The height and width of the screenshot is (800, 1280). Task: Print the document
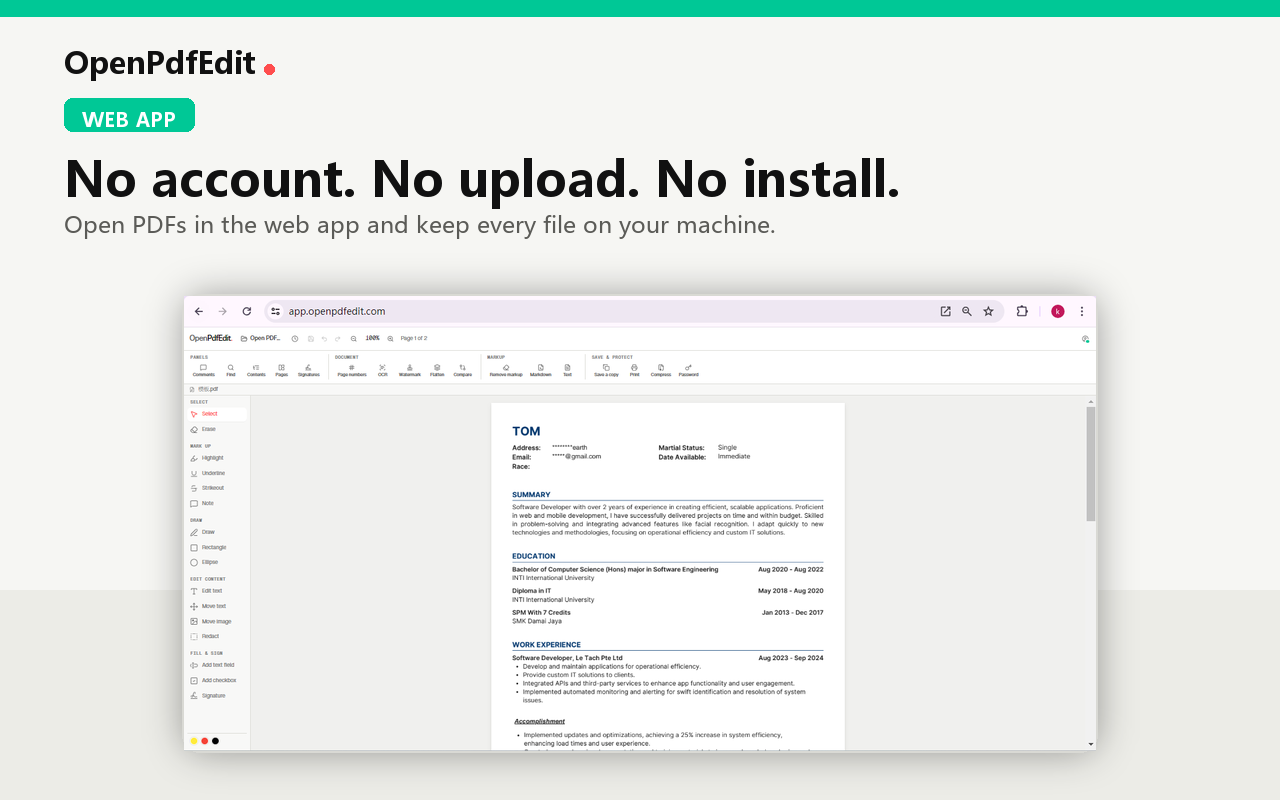634,370
